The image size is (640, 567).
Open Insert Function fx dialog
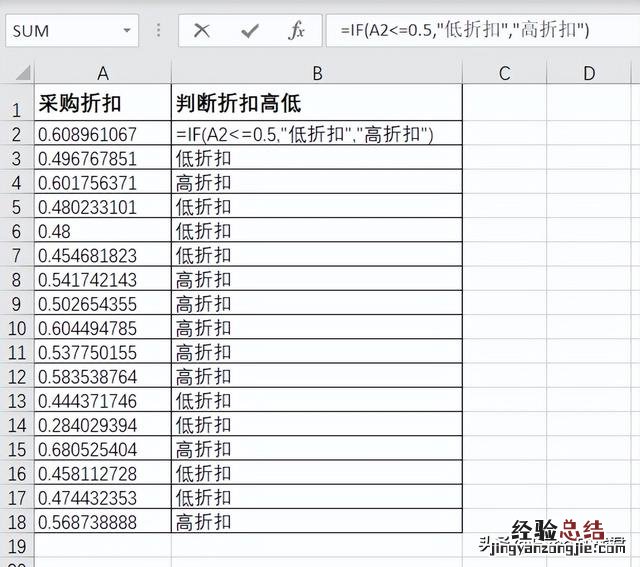(297, 30)
